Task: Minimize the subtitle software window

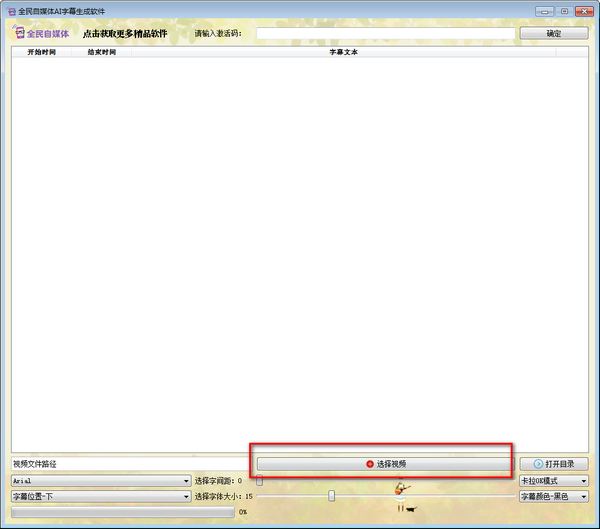Action: 543,10
